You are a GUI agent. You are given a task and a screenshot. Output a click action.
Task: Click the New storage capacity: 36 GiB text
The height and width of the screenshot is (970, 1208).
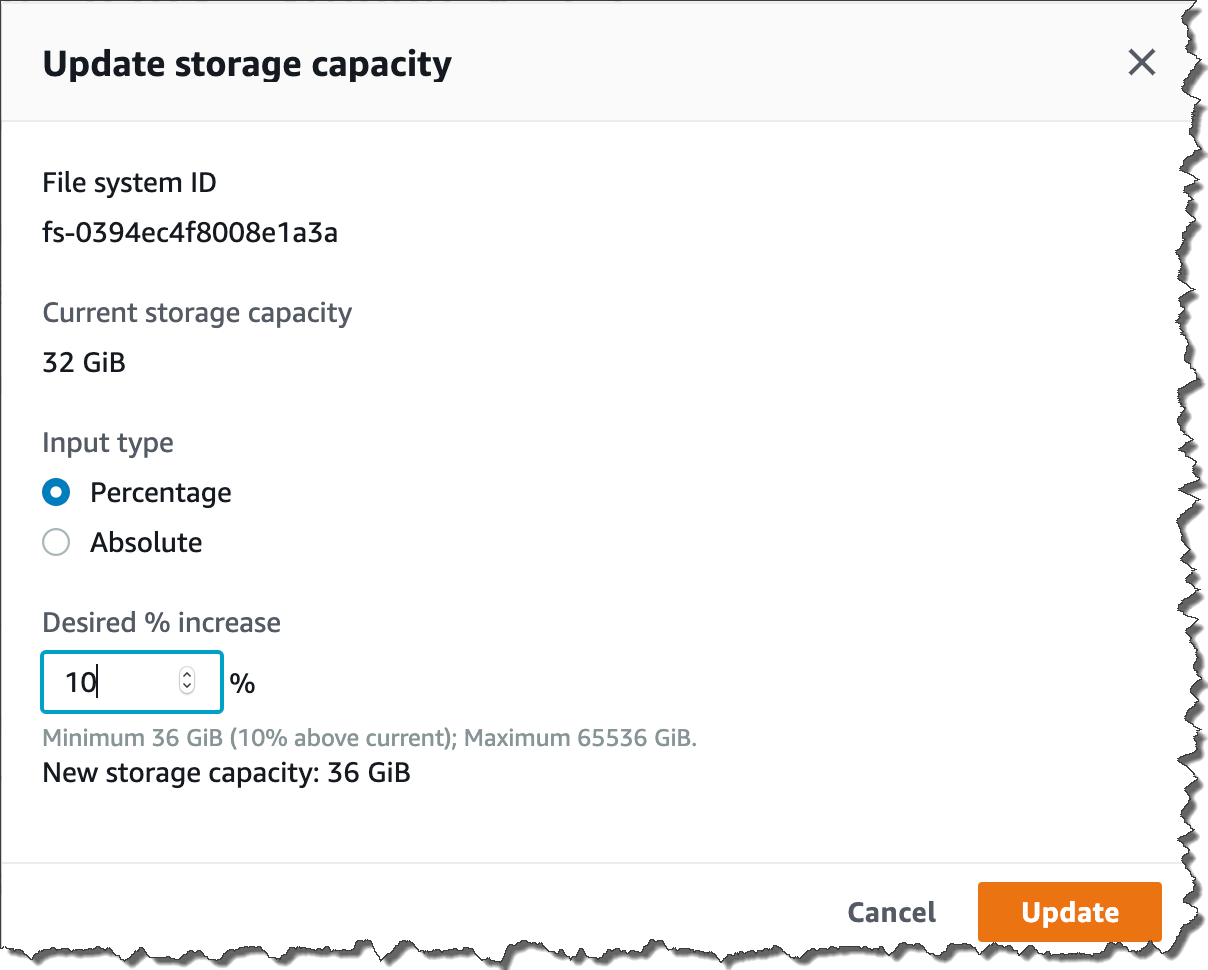point(226,773)
